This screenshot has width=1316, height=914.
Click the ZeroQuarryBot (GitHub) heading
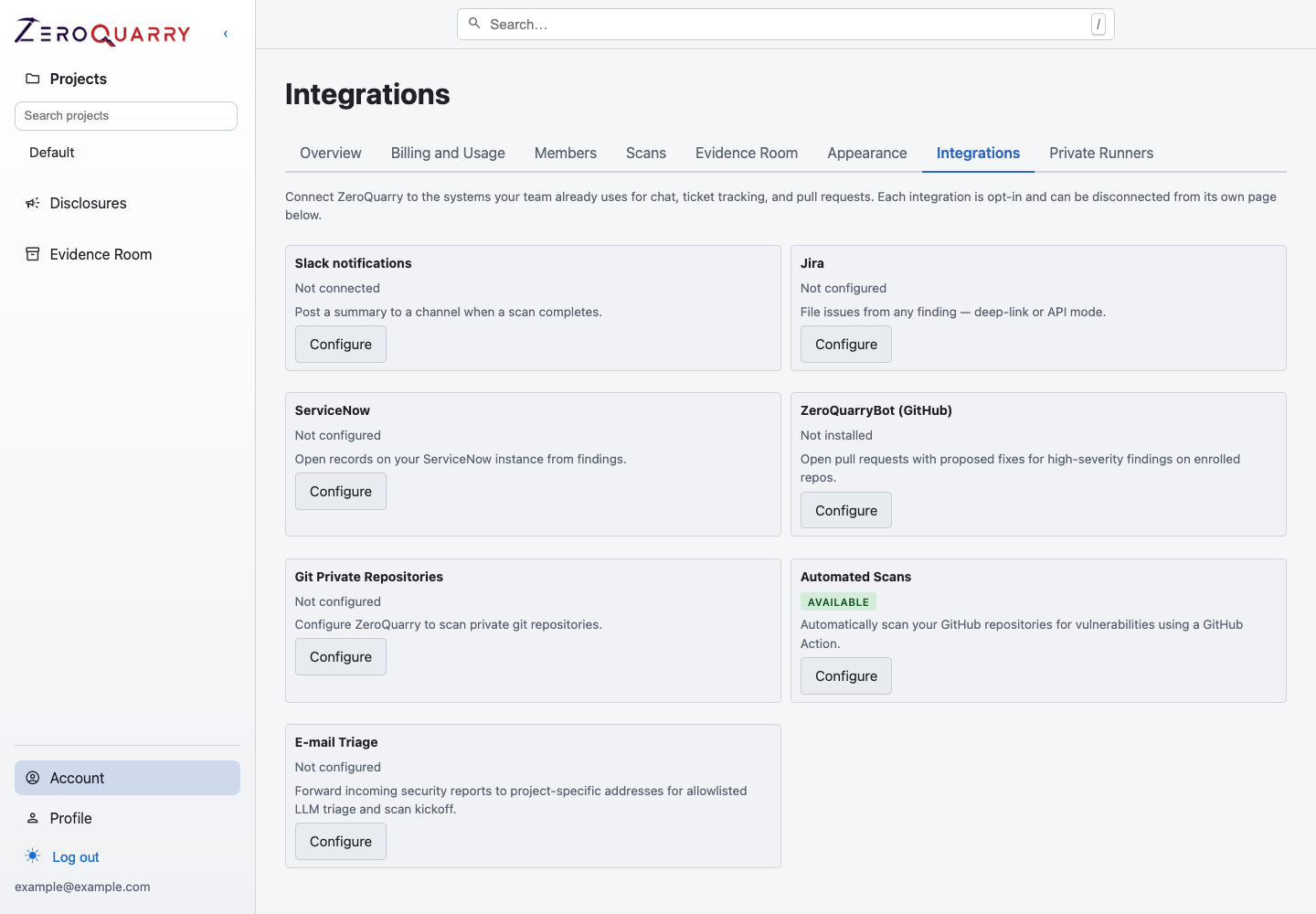876,410
